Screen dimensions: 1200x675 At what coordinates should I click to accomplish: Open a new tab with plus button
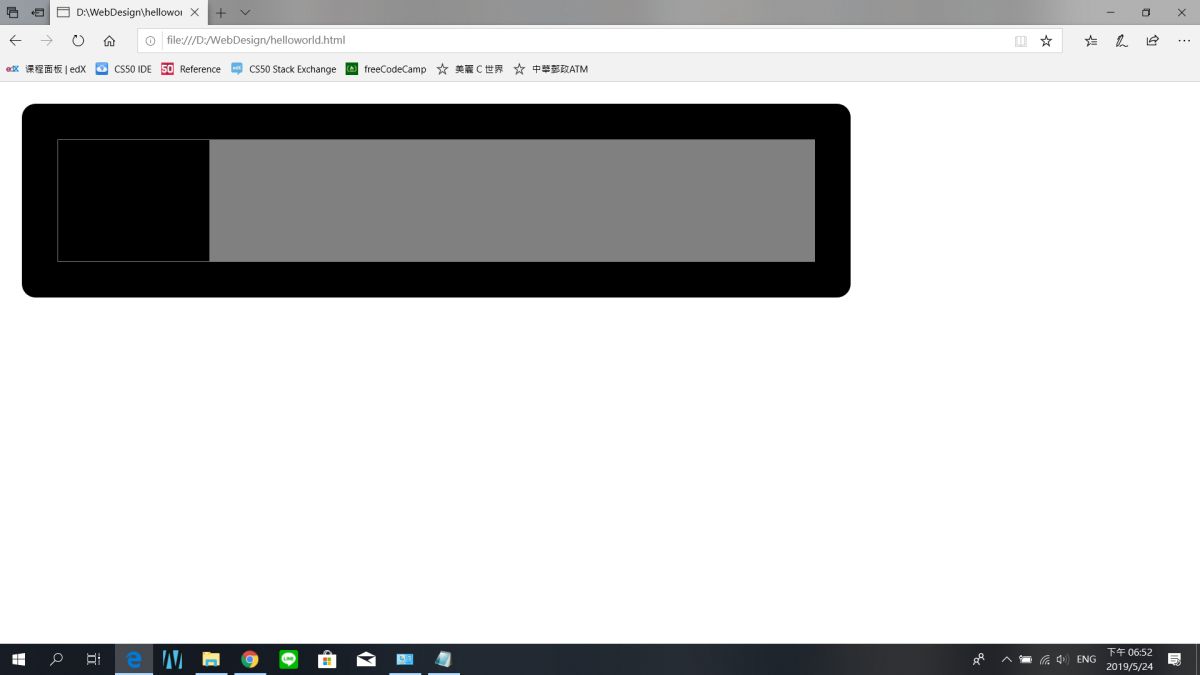coord(221,12)
